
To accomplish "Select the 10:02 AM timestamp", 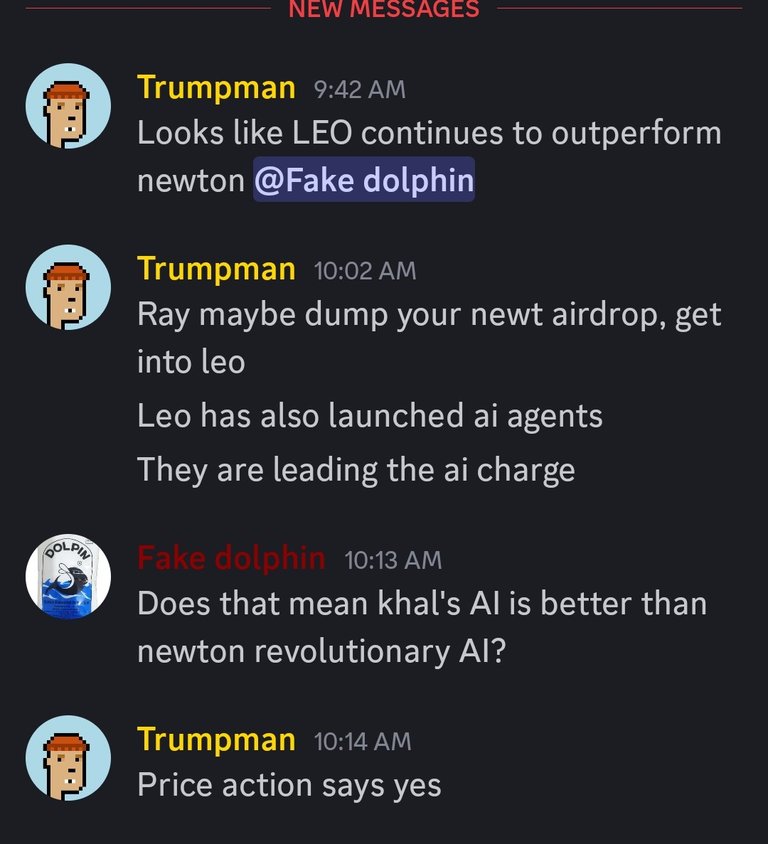I will tap(365, 271).
